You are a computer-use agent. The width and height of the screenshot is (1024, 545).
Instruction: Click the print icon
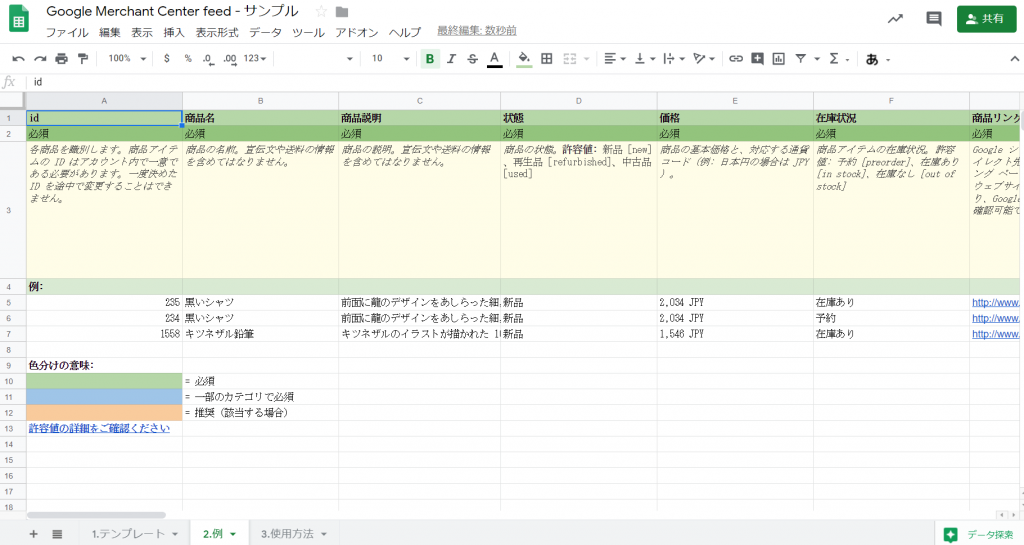click(x=61, y=59)
